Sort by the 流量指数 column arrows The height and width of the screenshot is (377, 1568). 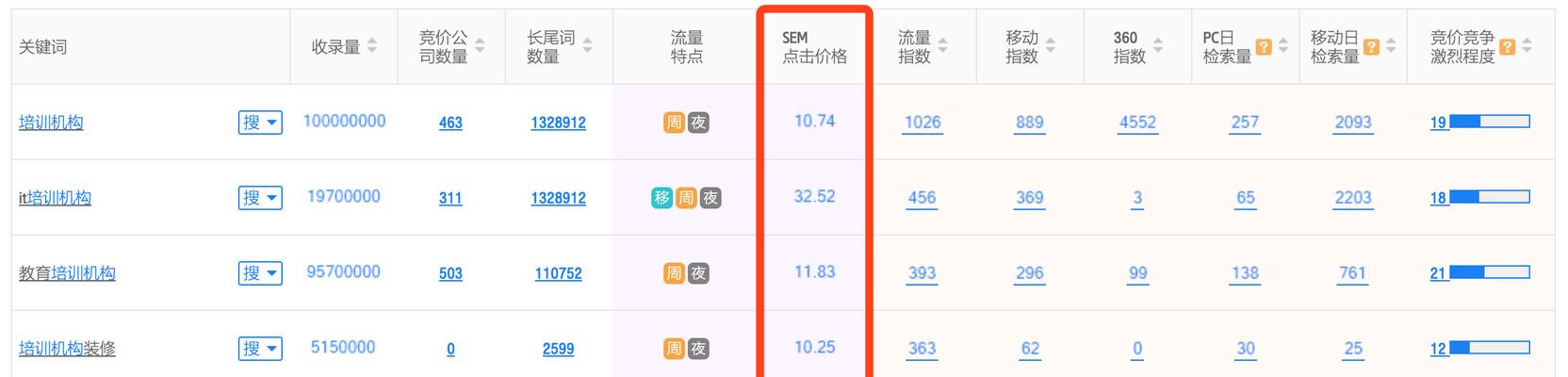pos(942,46)
